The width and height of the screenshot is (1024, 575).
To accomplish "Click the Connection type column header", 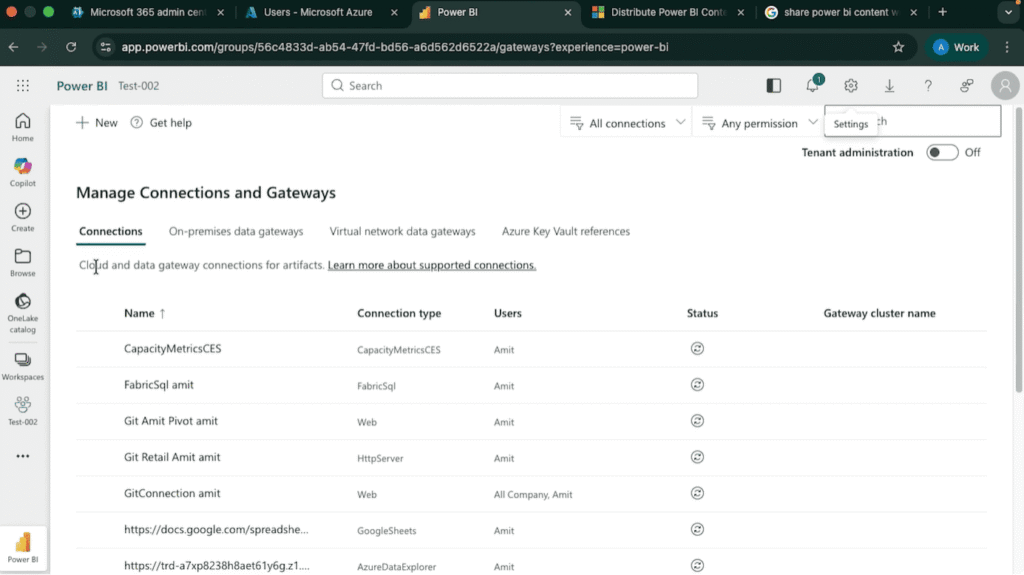I will (x=399, y=313).
